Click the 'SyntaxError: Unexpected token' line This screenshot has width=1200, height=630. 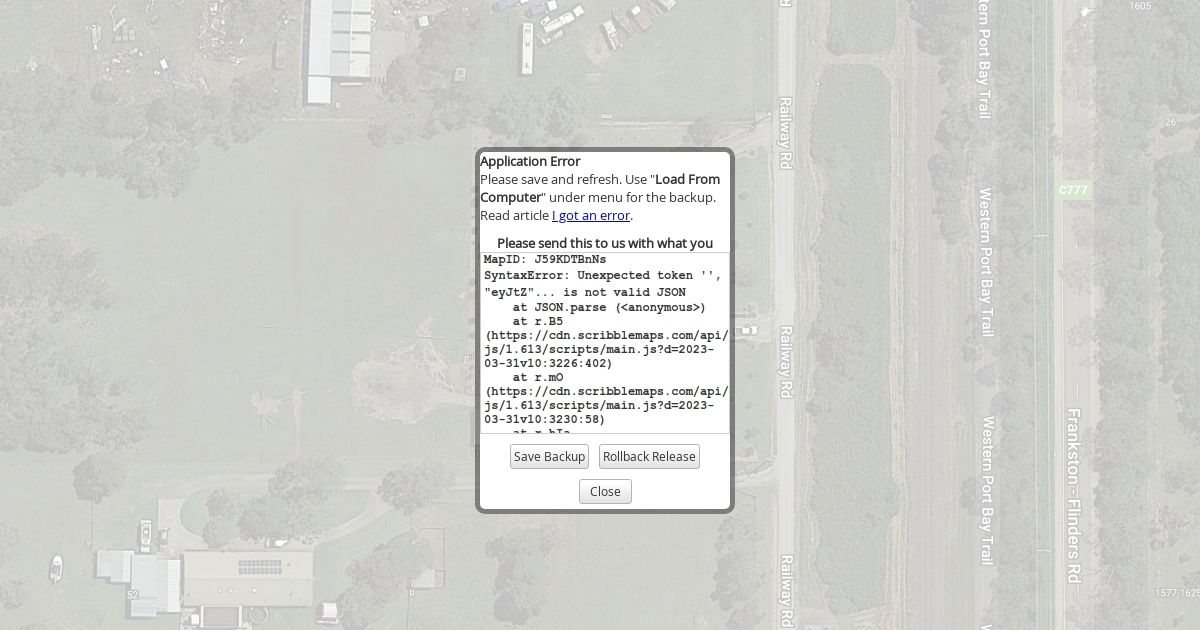[602, 275]
